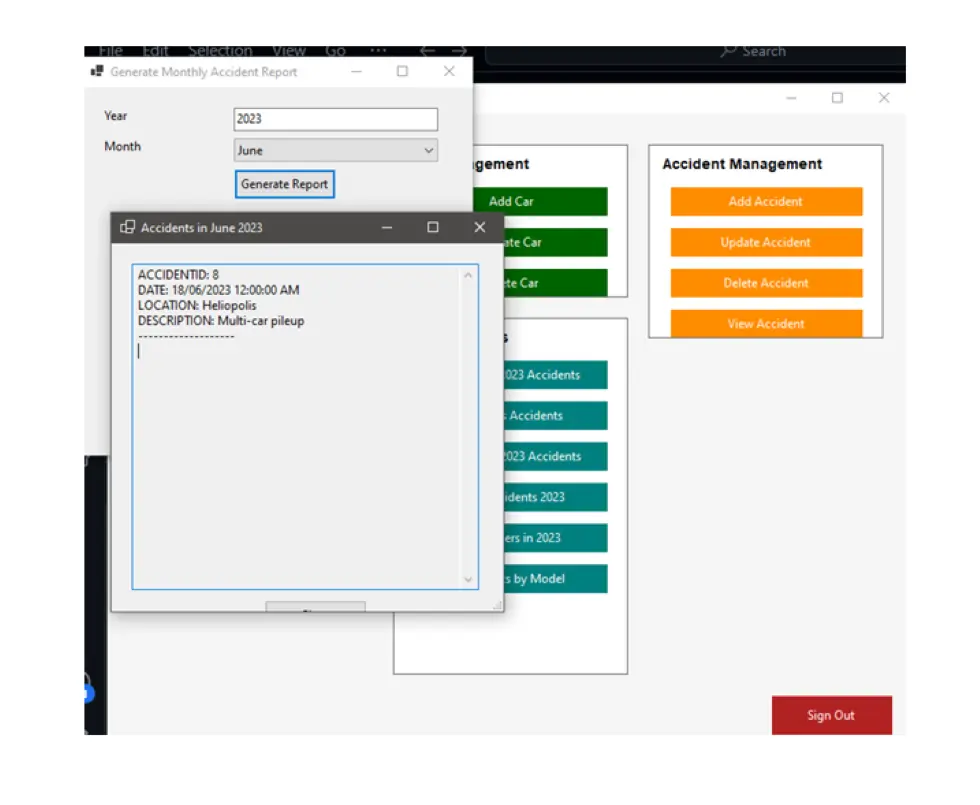The width and height of the screenshot is (980, 805).
Task: Click the forward arrow in editor title bar
Action: [459, 51]
